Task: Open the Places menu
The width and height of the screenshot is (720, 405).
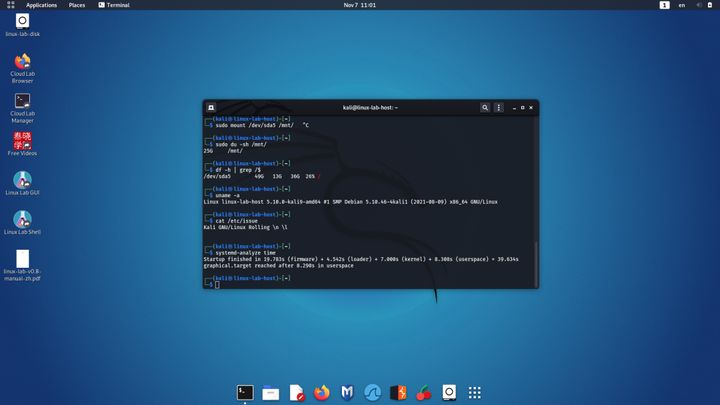Action: click(x=77, y=5)
